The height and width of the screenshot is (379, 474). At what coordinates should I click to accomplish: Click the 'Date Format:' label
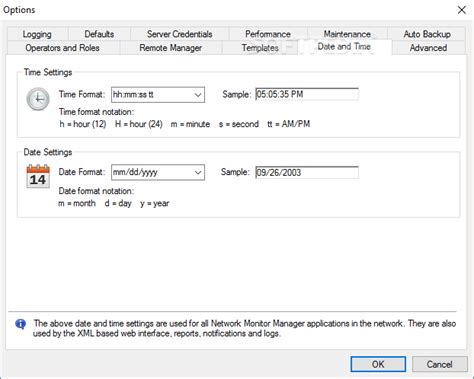82,172
